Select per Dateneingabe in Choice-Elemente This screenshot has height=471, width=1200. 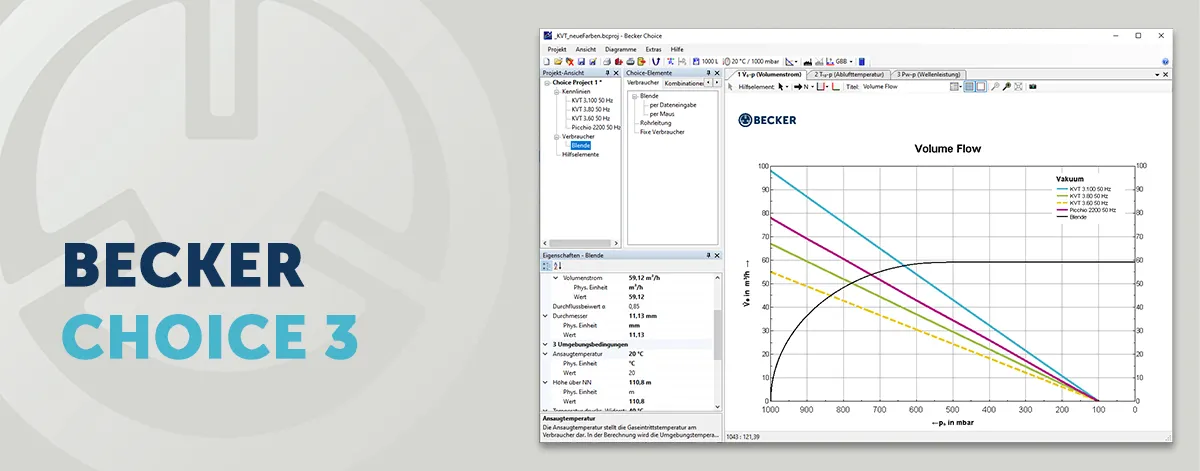click(x=673, y=104)
